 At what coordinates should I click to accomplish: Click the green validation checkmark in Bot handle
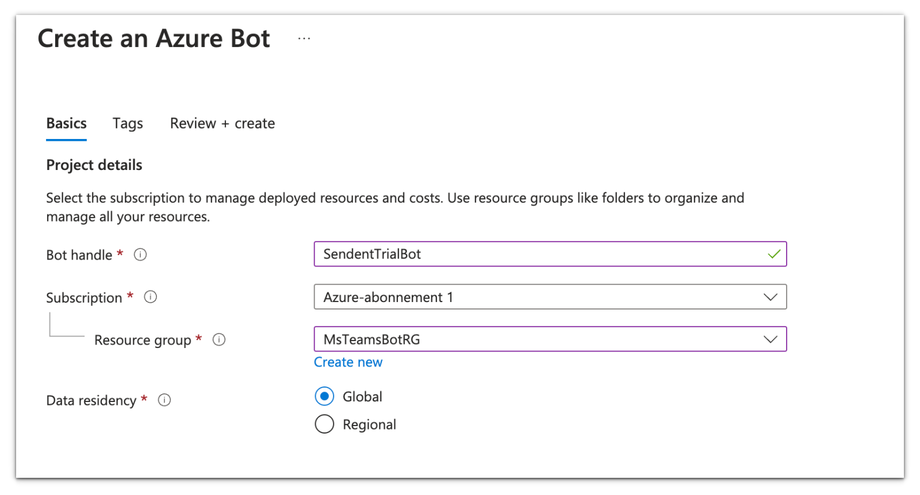773,254
